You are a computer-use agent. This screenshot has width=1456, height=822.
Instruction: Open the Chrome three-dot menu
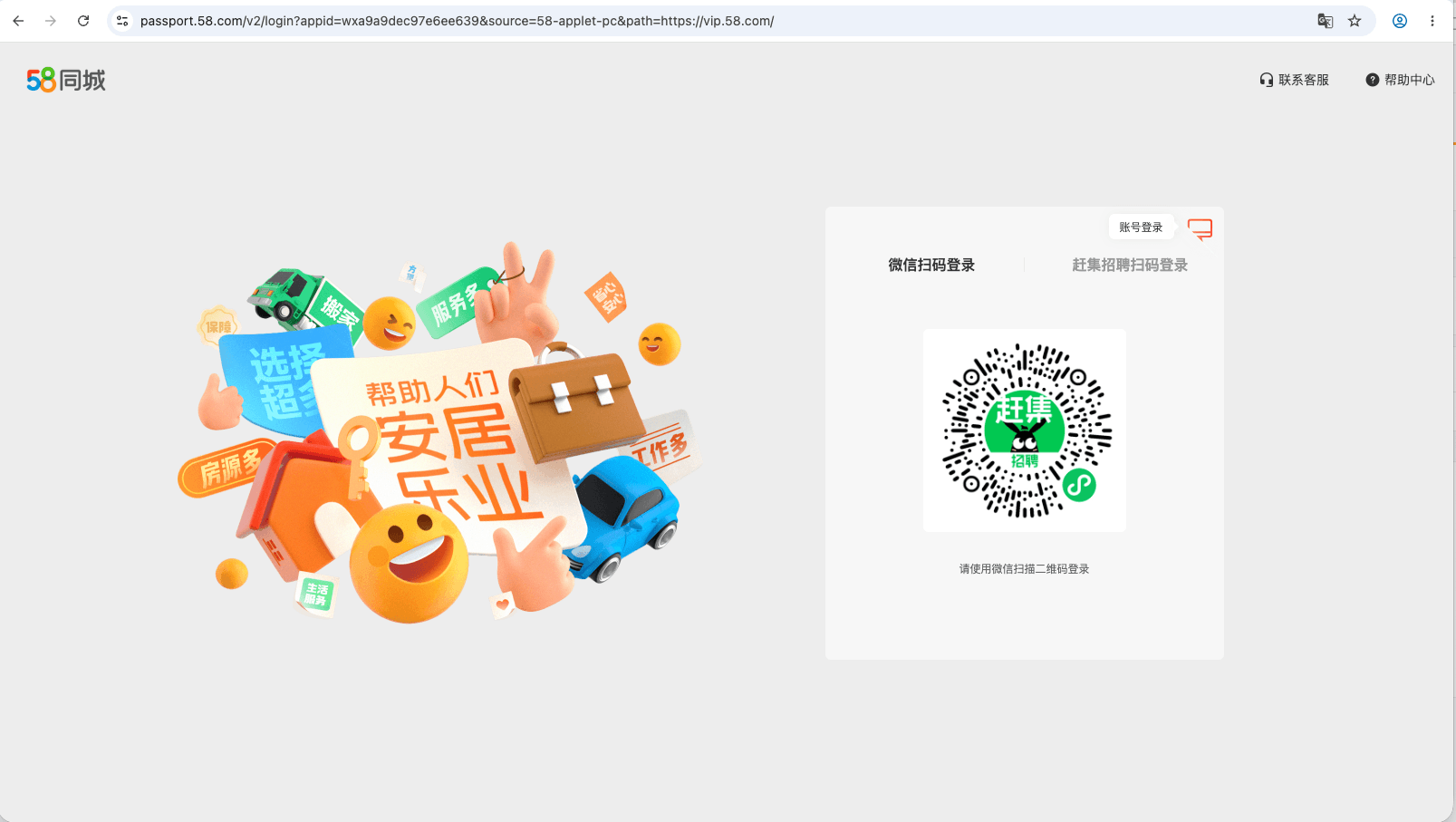[1432, 21]
